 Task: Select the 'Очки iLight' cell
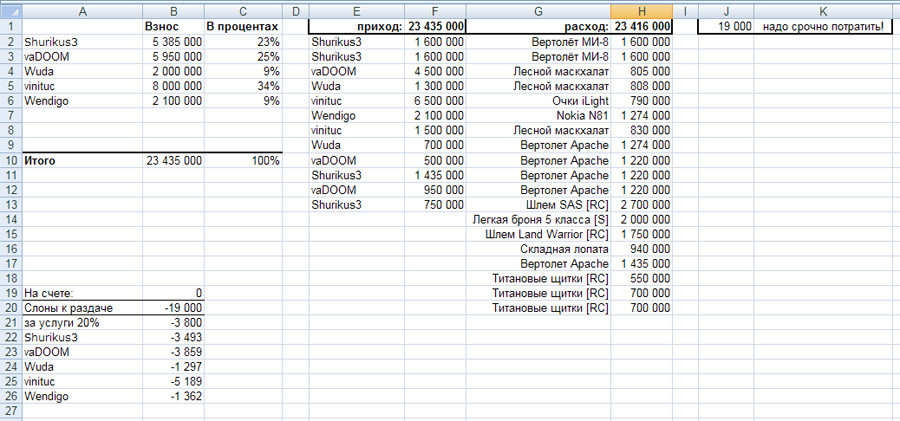538,101
